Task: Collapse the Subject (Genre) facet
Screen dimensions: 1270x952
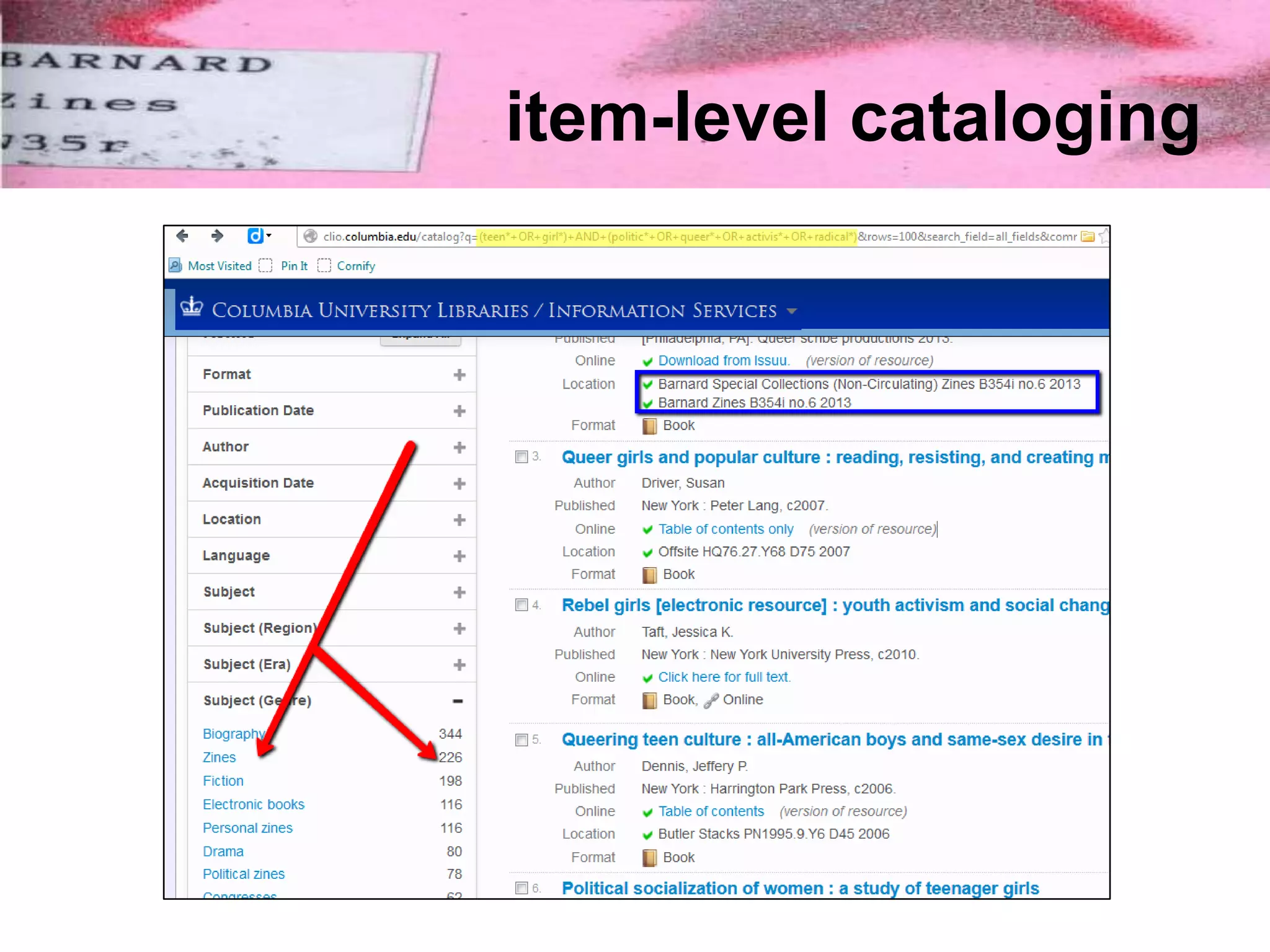Action: [458, 701]
